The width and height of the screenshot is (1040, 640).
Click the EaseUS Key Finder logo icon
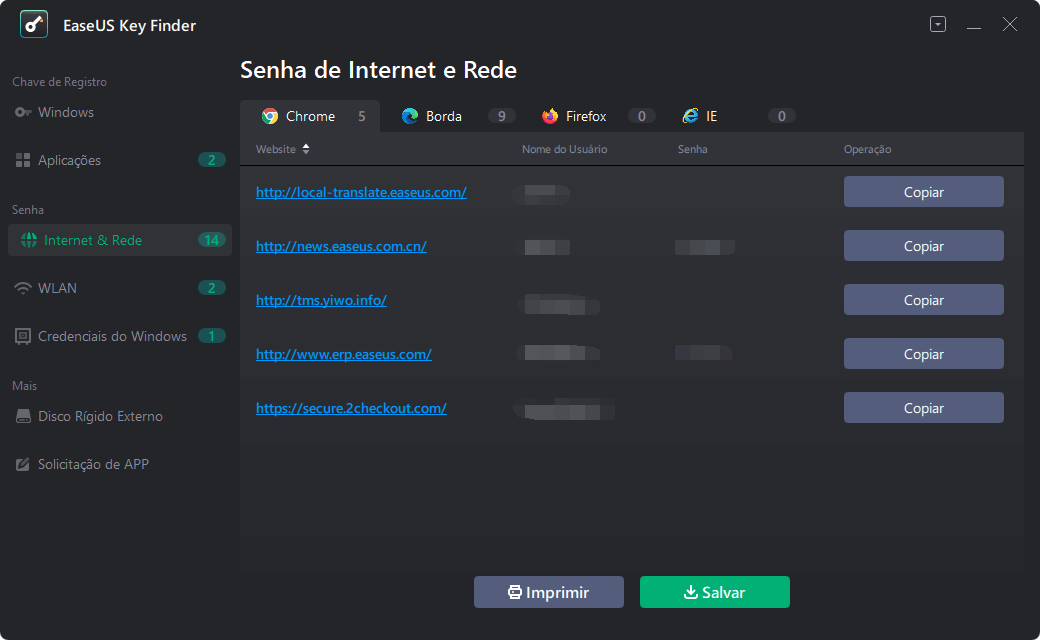pos(34,25)
